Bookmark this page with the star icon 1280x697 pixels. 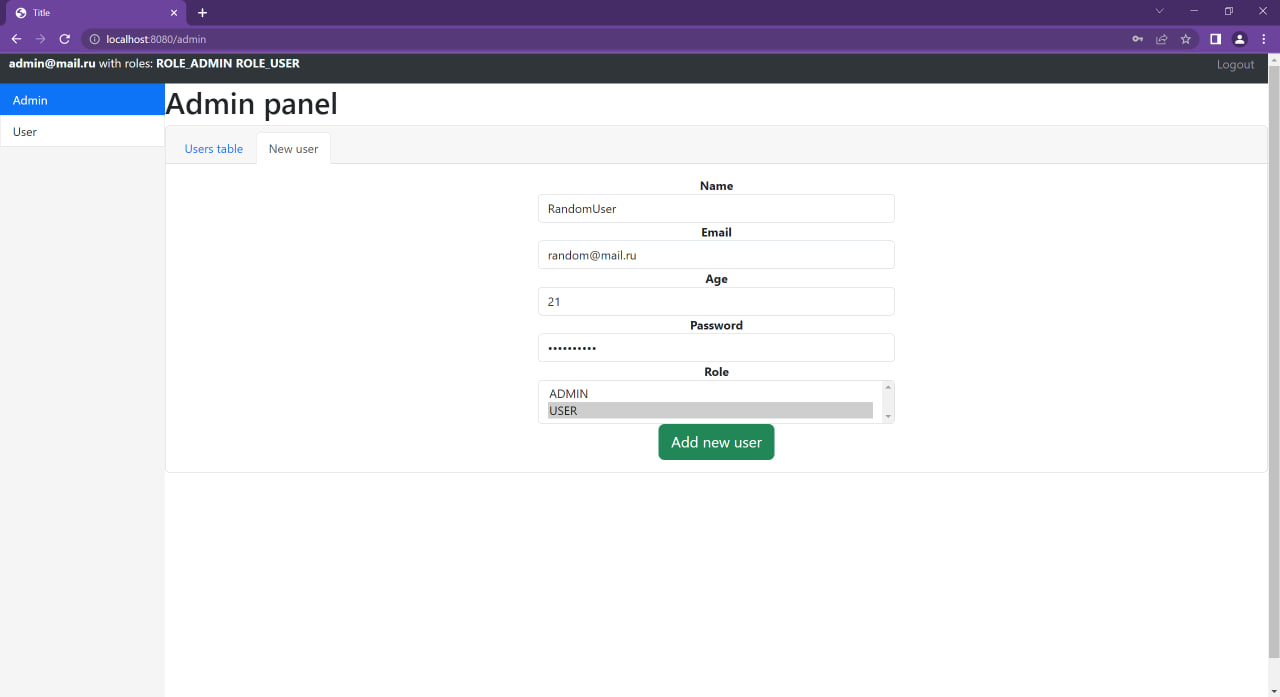tap(1186, 39)
